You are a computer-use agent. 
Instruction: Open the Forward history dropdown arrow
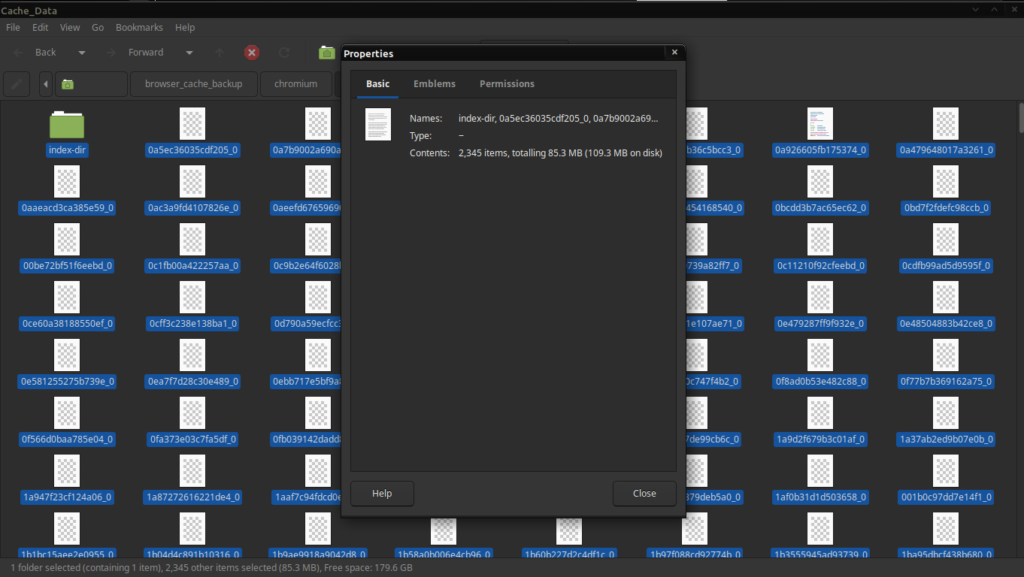(x=188, y=52)
